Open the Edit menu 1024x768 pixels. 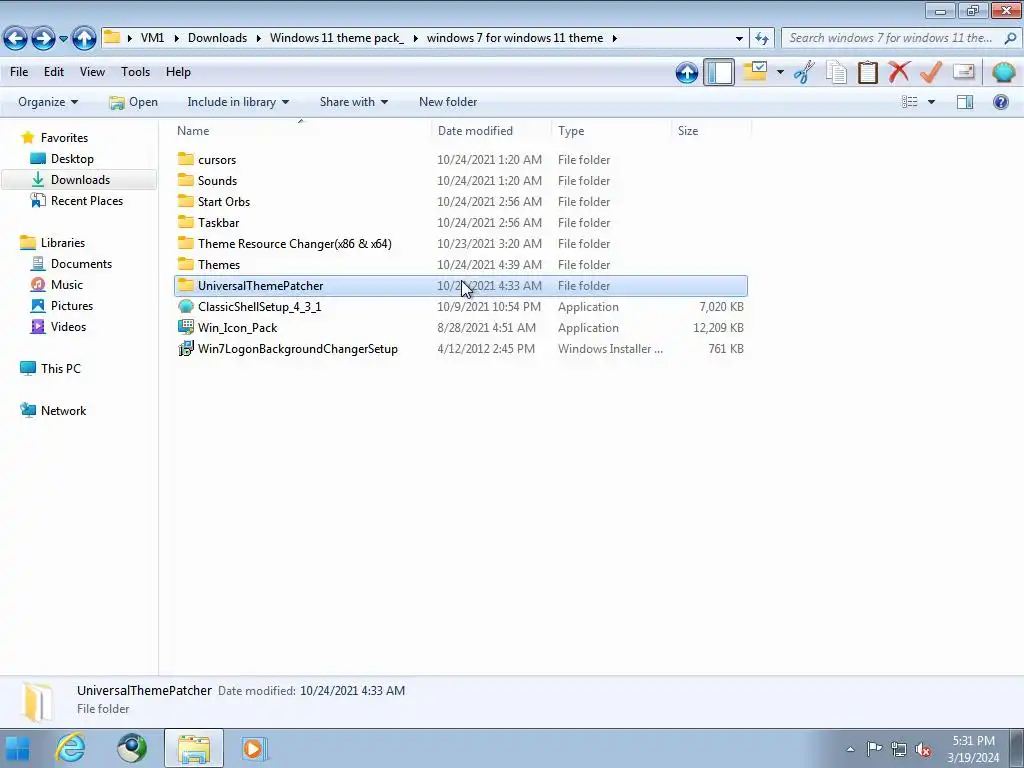(54, 72)
